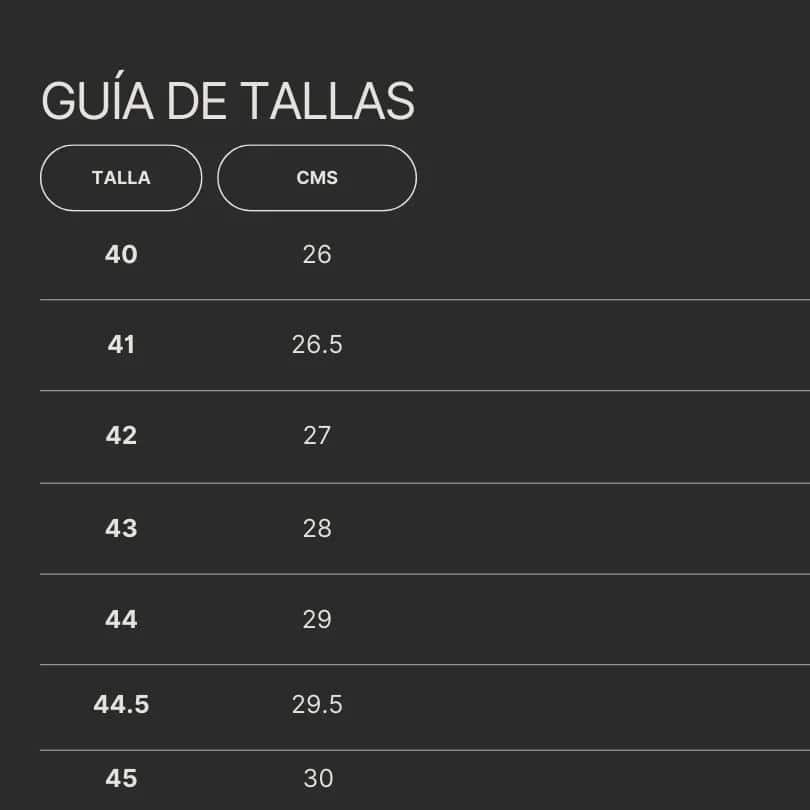Click the divider line below size 44.5

(425, 750)
